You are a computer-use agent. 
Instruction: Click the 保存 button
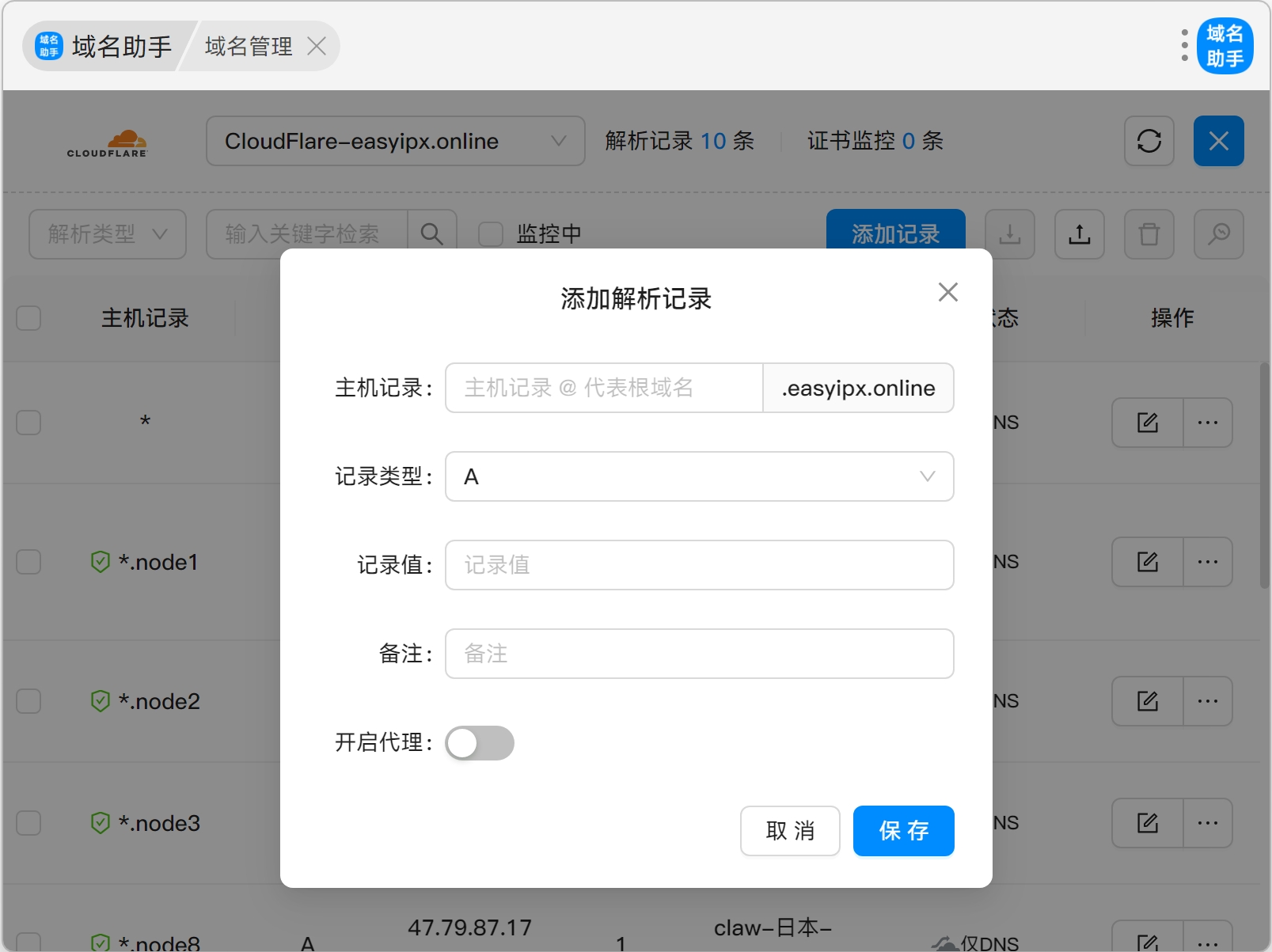point(903,831)
